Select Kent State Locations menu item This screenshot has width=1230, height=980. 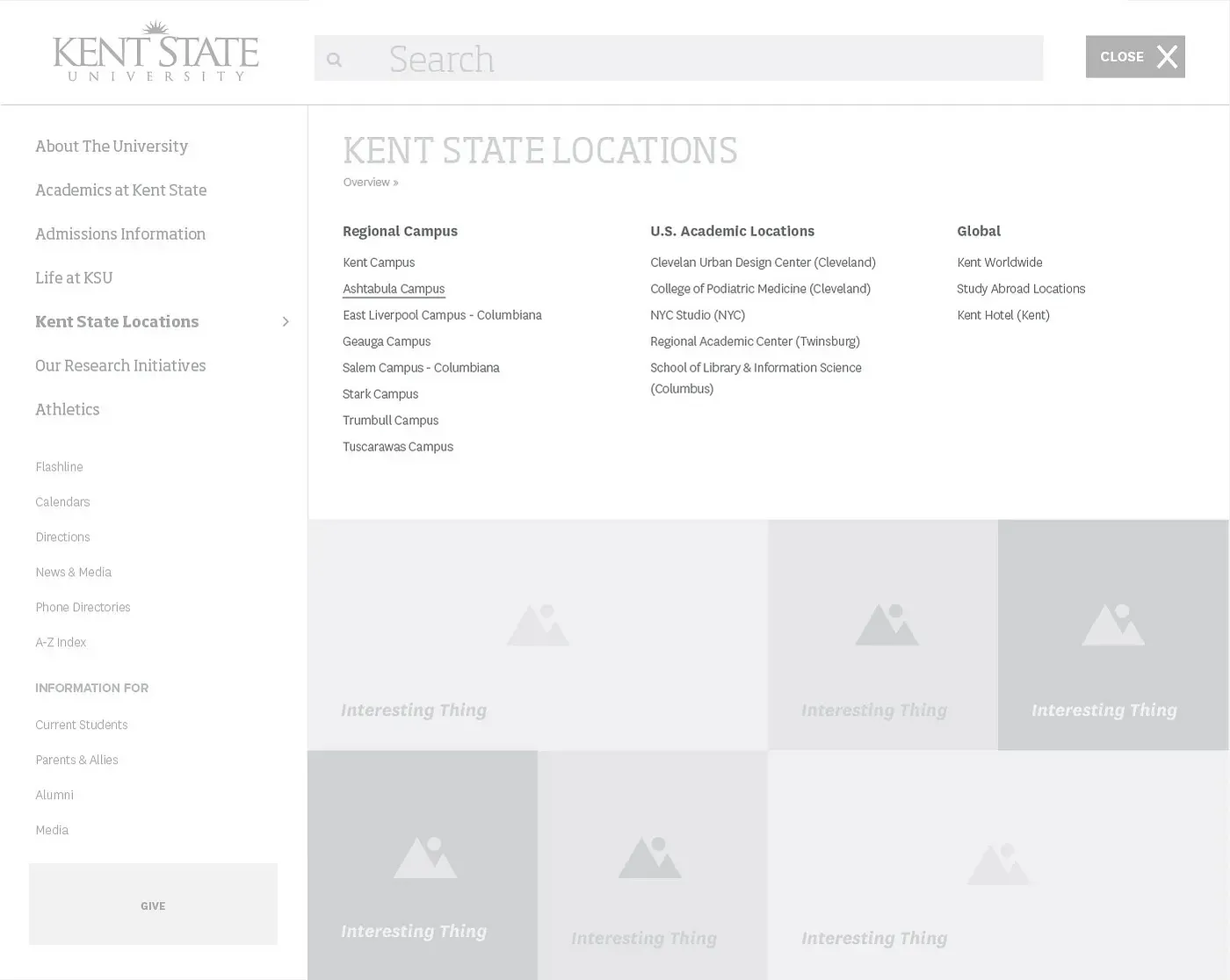tap(117, 321)
